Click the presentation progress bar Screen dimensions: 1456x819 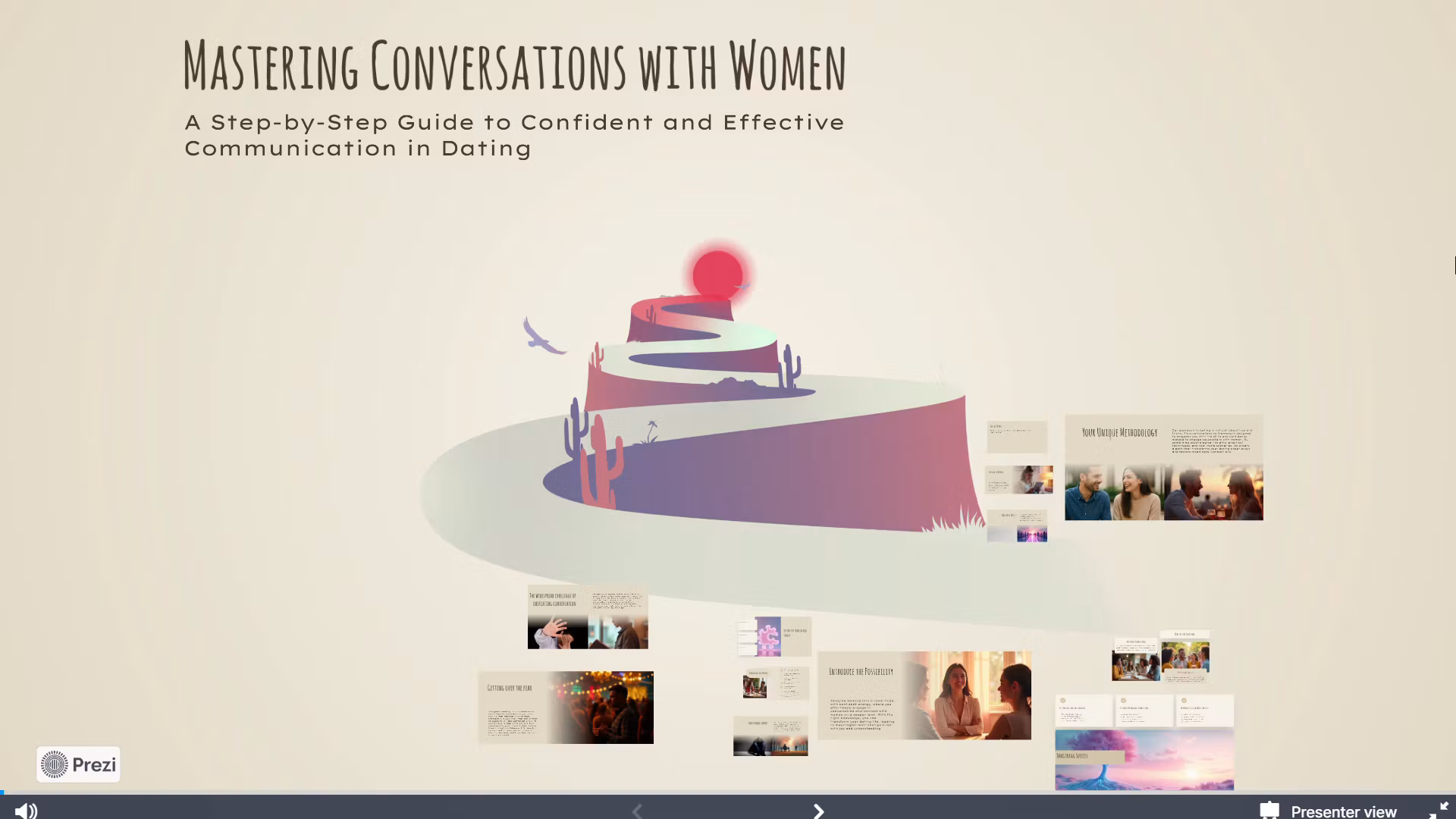pyautogui.click(x=728, y=792)
